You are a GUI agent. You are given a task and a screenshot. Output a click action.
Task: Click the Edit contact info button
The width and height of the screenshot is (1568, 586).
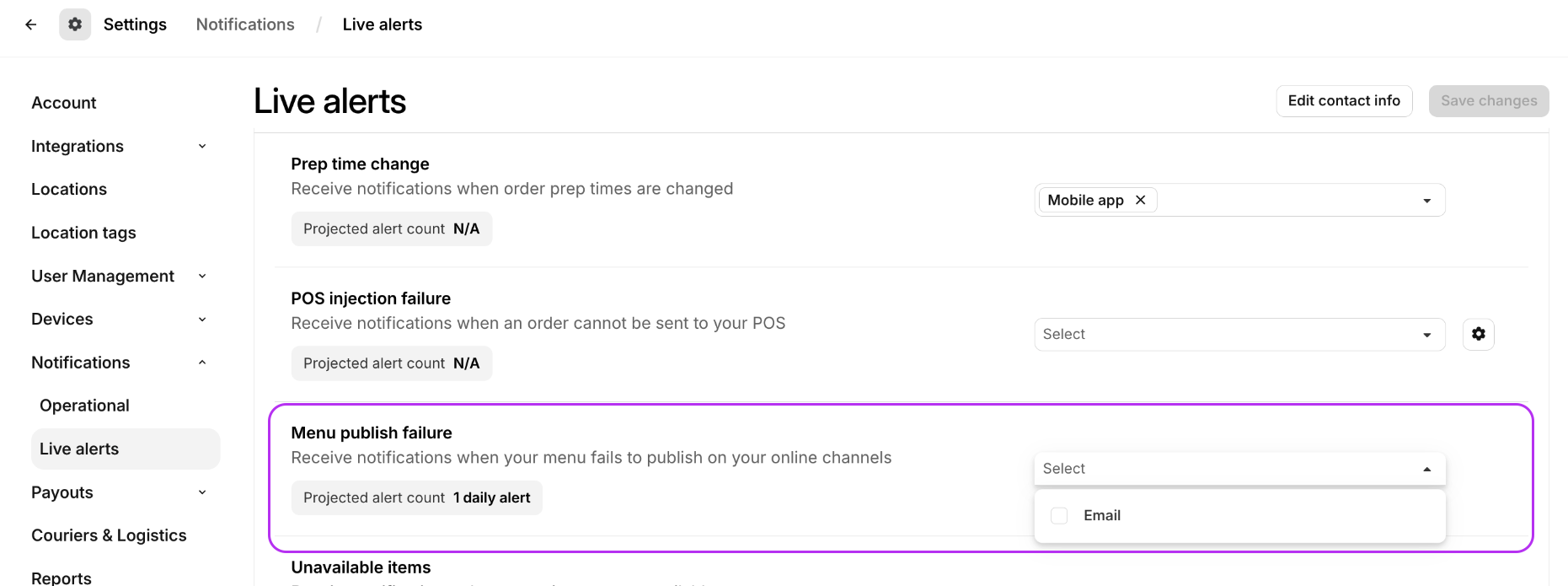click(1344, 101)
